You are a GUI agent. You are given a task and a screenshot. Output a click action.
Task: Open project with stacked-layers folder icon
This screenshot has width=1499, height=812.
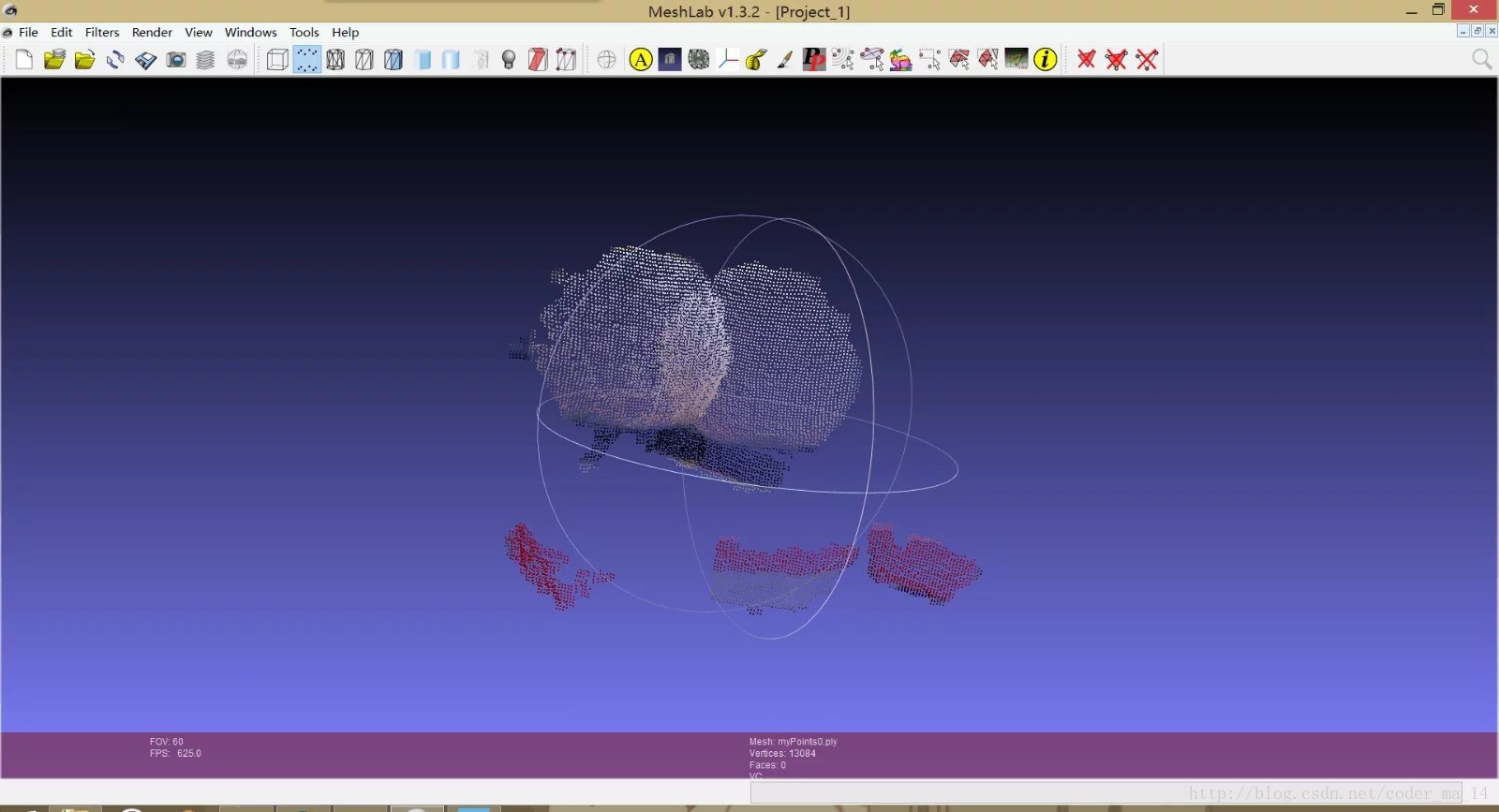click(x=54, y=60)
